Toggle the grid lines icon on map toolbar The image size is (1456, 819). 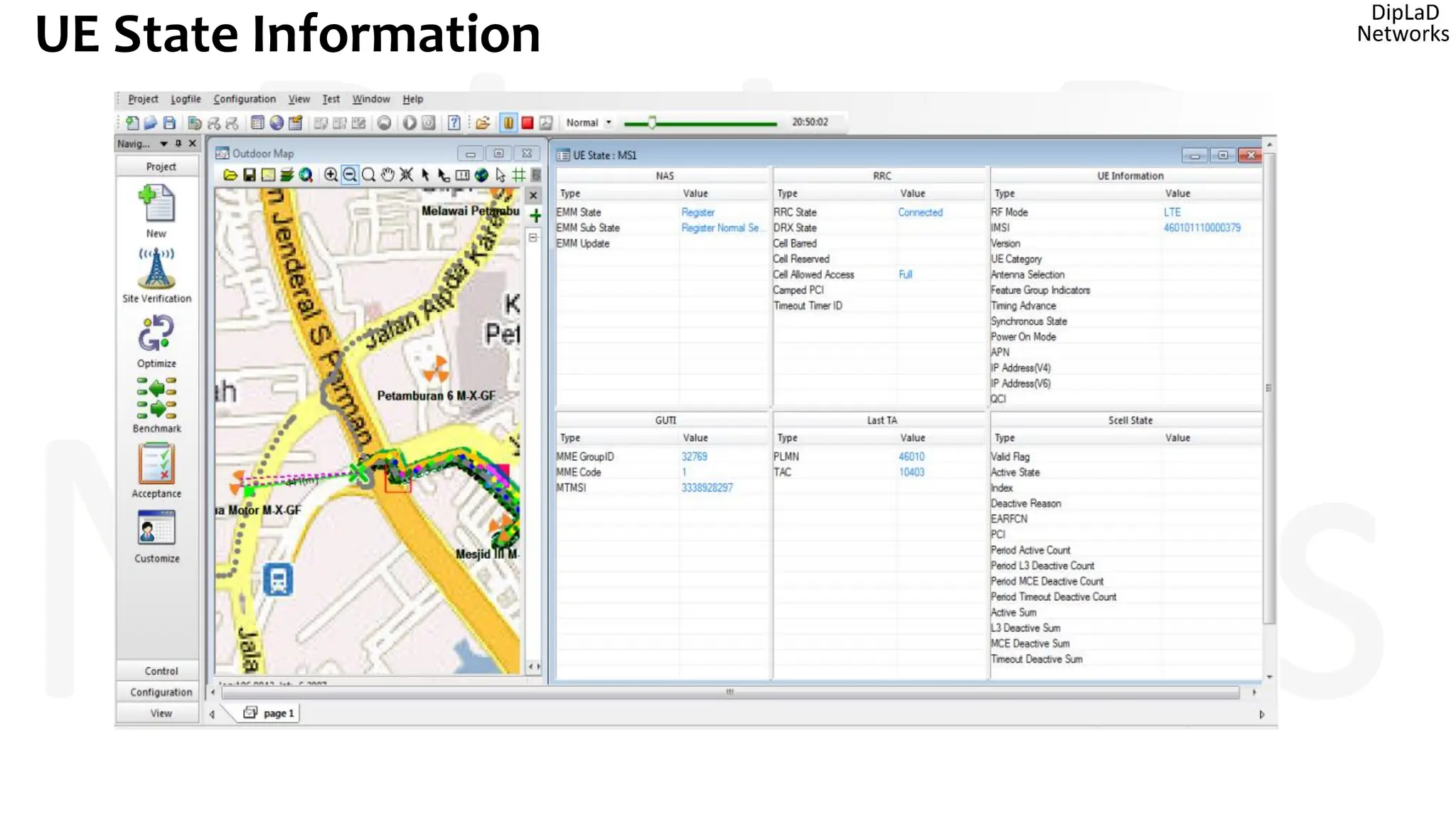[x=519, y=175]
